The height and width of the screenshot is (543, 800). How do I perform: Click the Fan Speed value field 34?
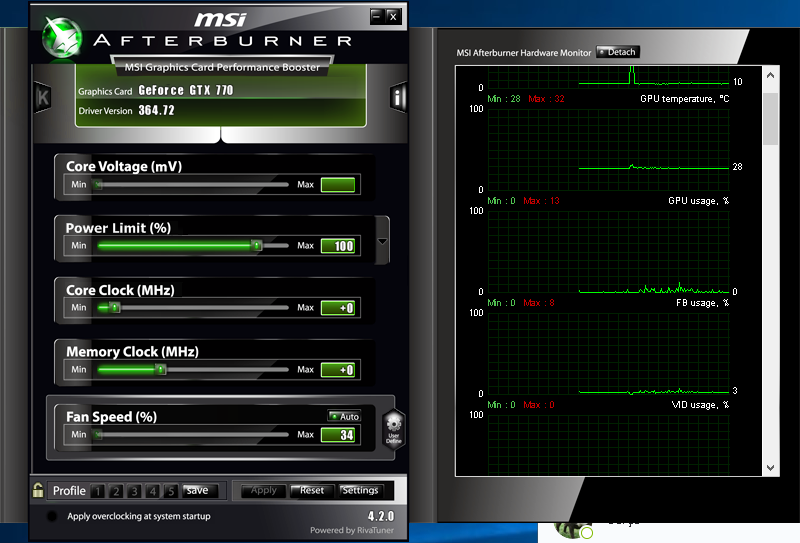tap(338, 435)
